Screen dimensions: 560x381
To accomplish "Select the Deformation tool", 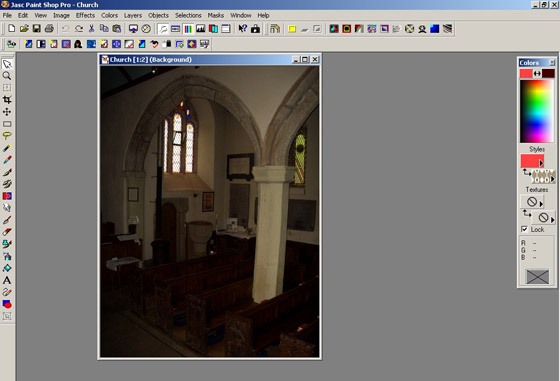I will coord(7,88).
